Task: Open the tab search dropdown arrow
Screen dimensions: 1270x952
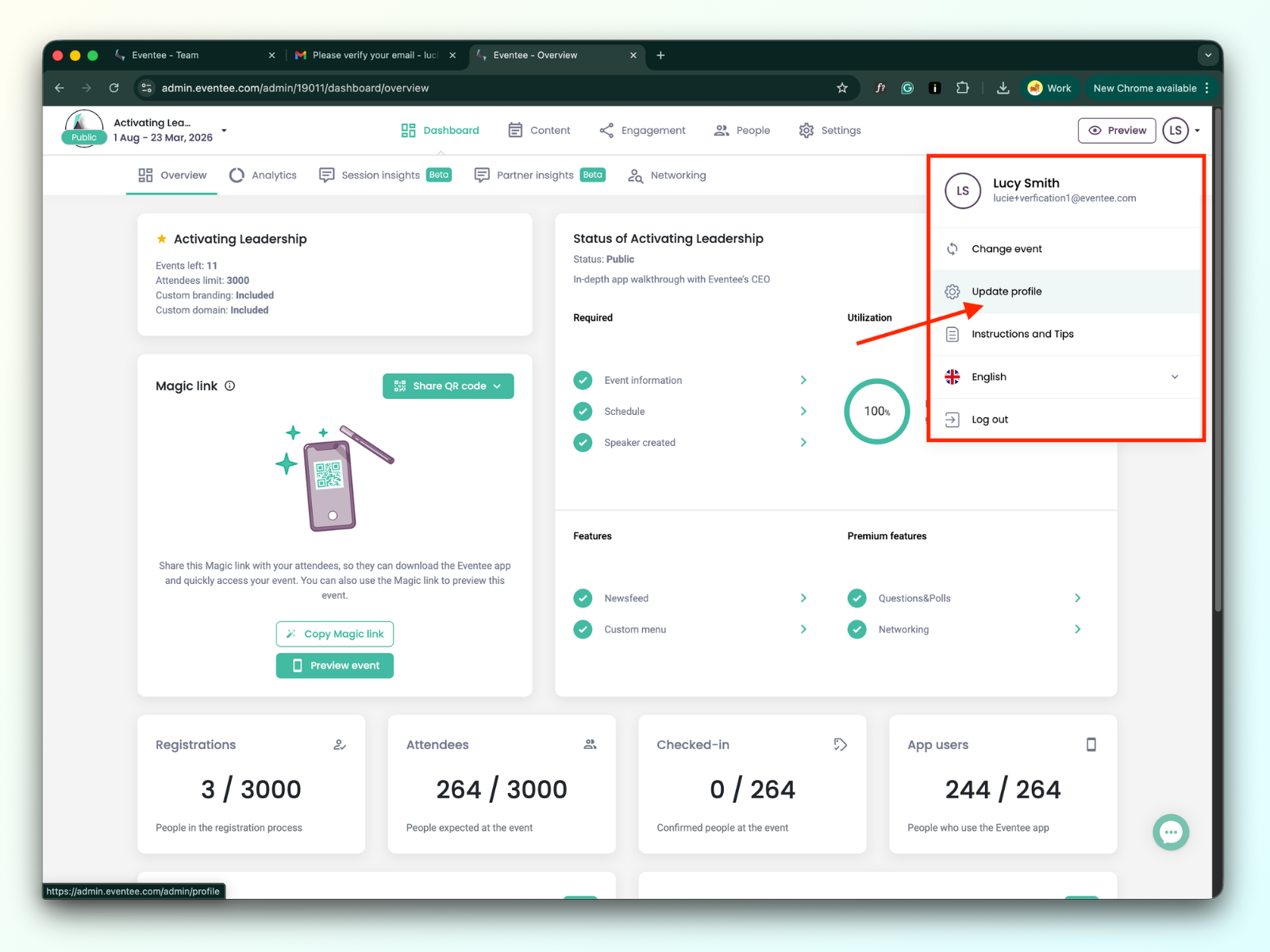Action: [x=1208, y=56]
